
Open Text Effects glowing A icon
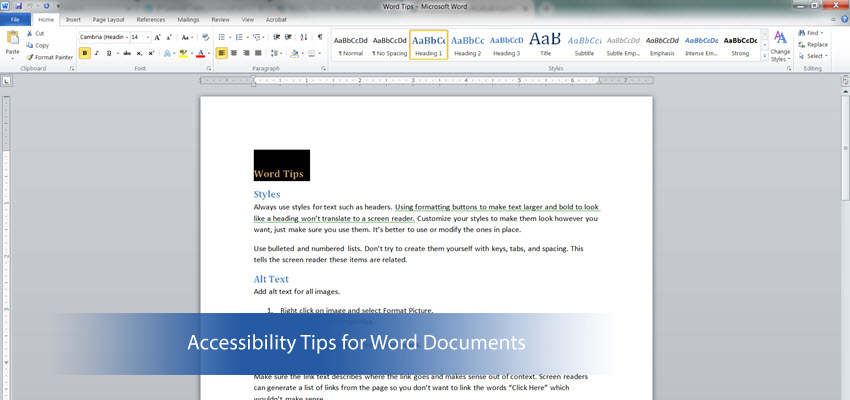[x=167, y=53]
